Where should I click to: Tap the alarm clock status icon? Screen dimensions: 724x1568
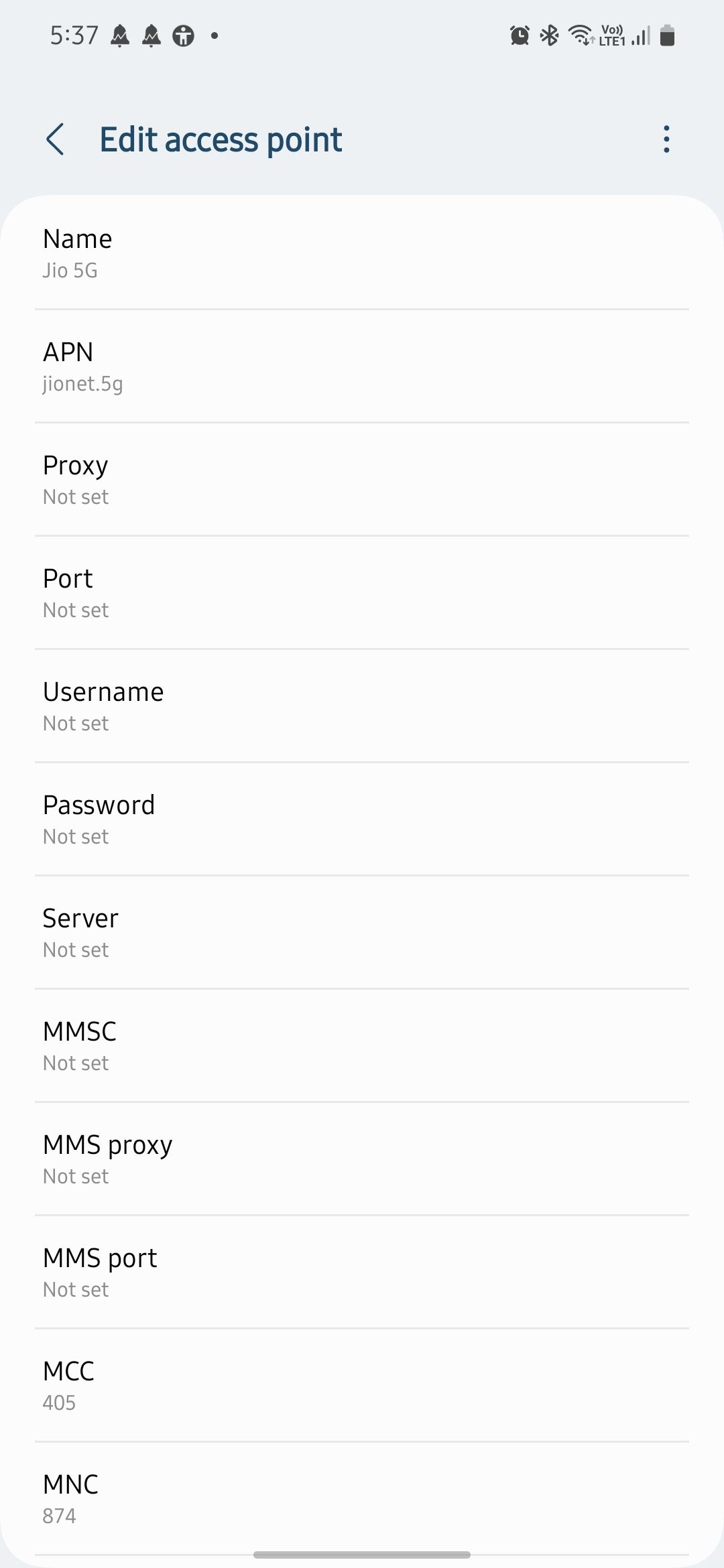click(520, 36)
